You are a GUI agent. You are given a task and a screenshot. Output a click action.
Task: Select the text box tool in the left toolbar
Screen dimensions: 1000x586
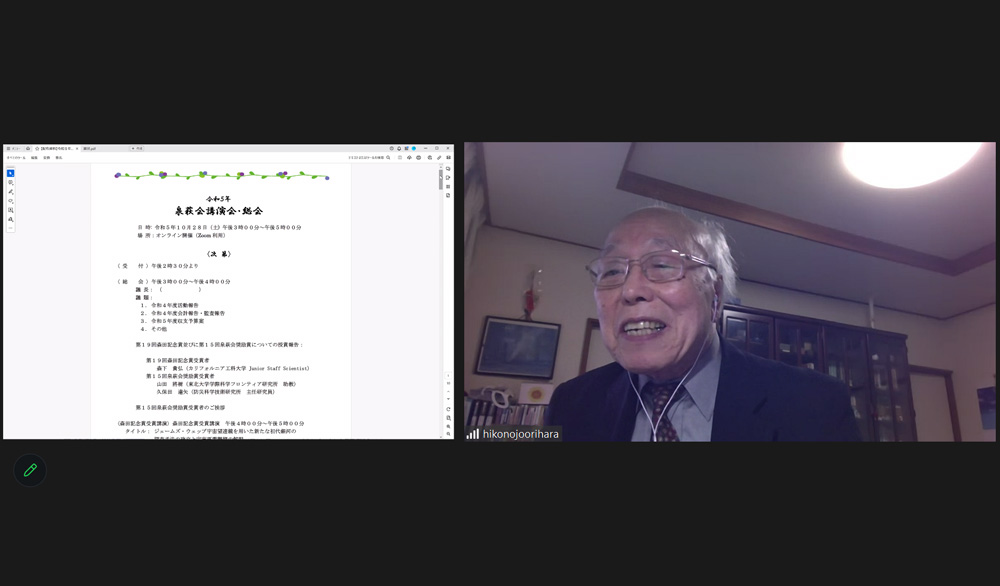coord(11,210)
